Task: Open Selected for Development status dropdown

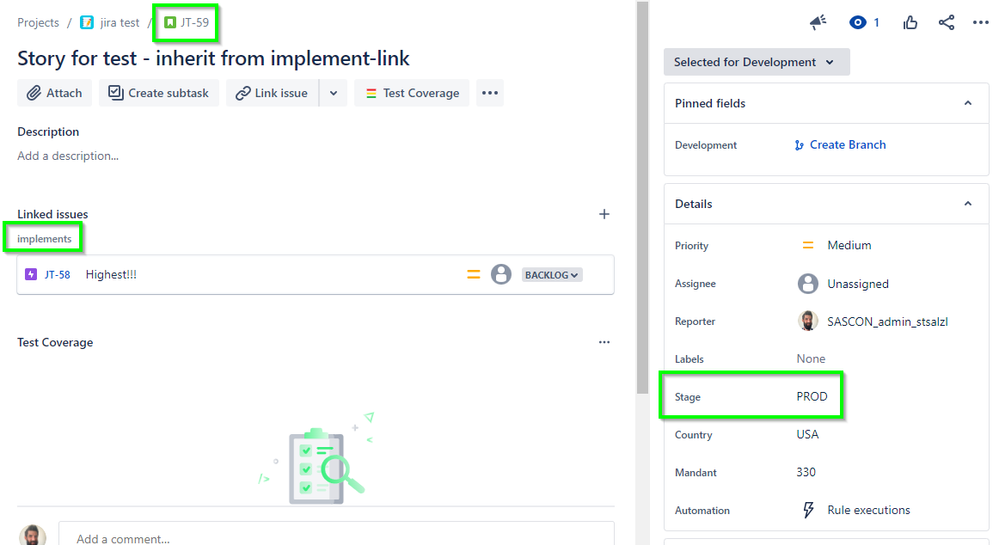Action: point(756,62)
